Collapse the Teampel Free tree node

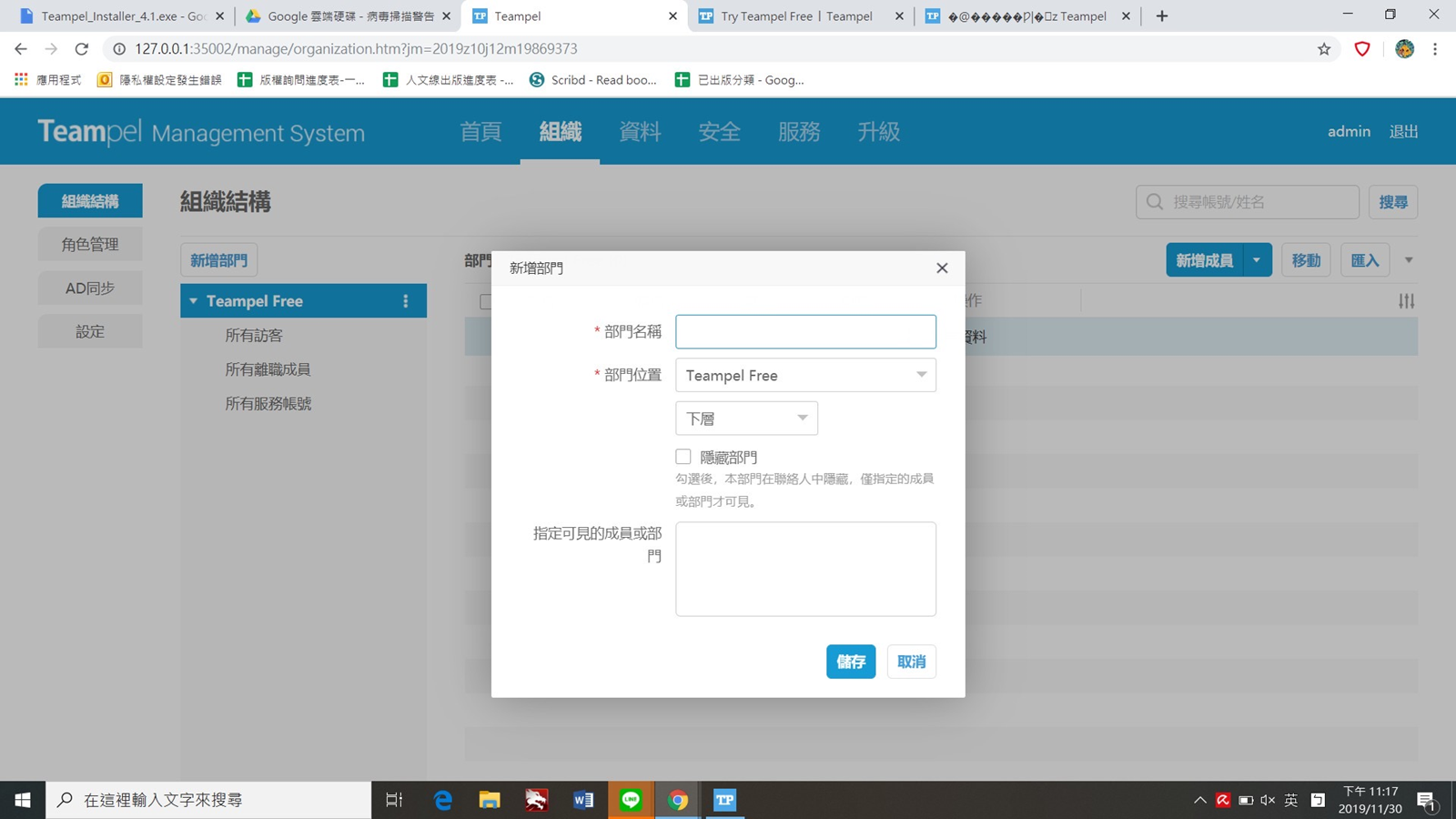[193, 301]
